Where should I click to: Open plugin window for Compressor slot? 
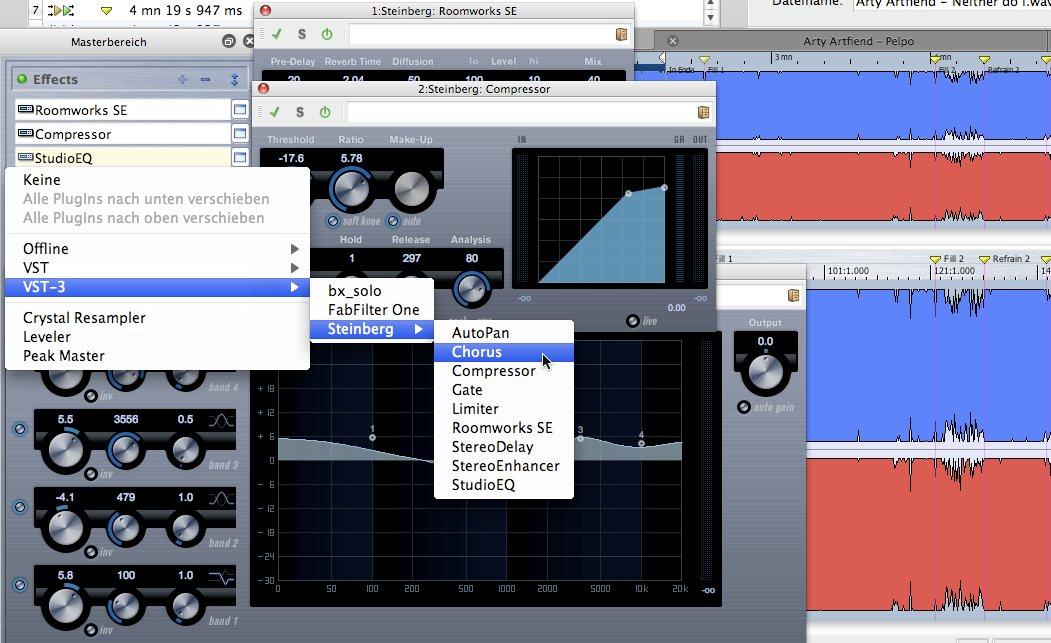(240, 133)
